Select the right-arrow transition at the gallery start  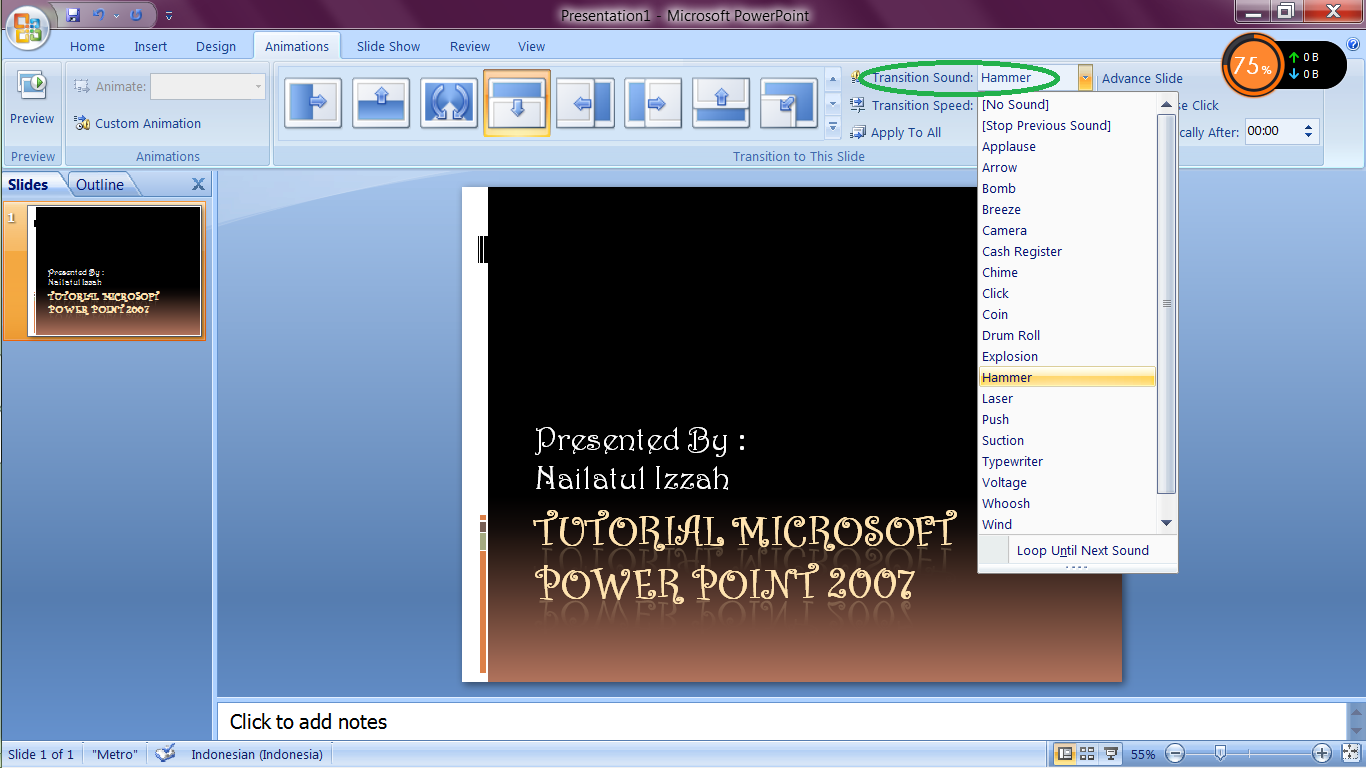click(x=313, y=103)
